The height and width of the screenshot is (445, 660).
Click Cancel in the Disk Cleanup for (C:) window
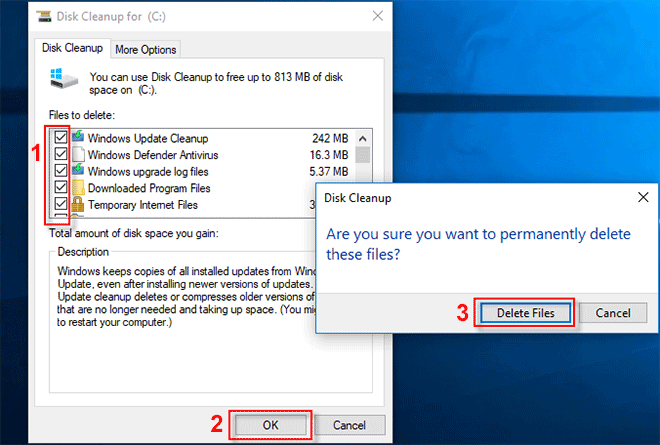(349, 425)
